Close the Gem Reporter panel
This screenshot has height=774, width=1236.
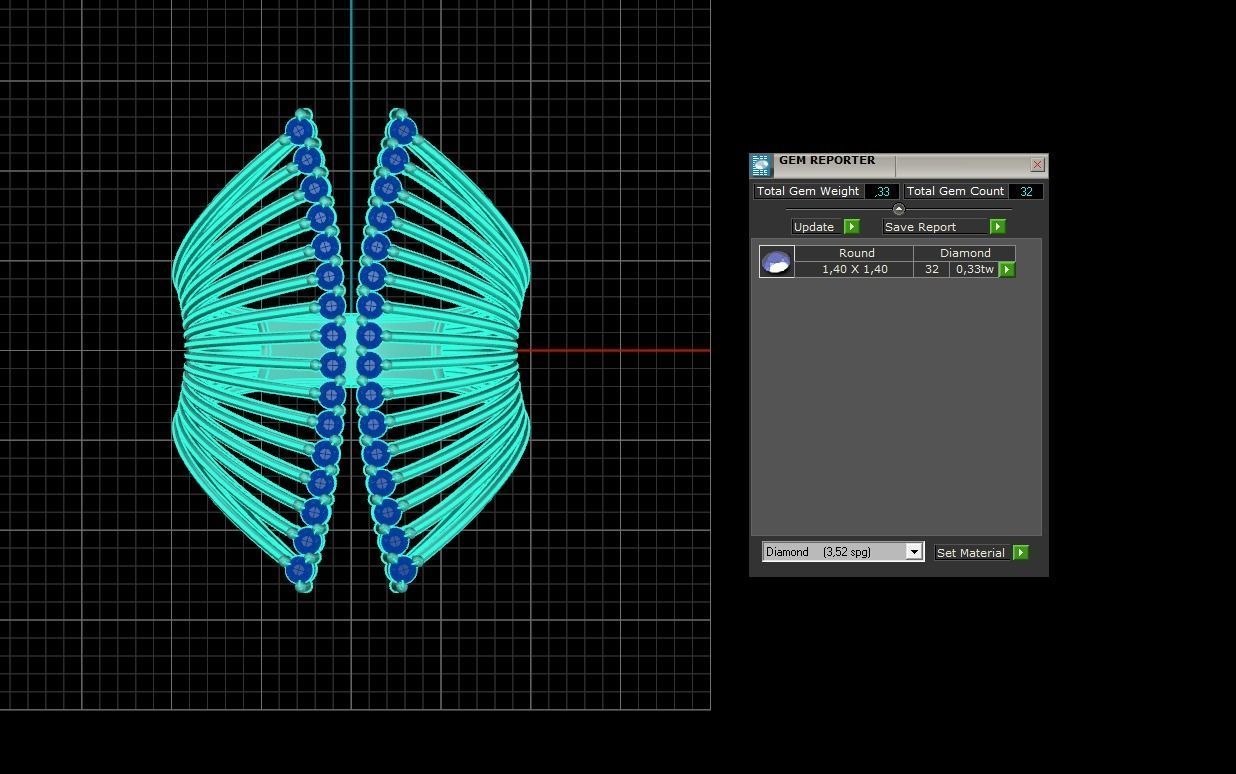pos(1037,164)
